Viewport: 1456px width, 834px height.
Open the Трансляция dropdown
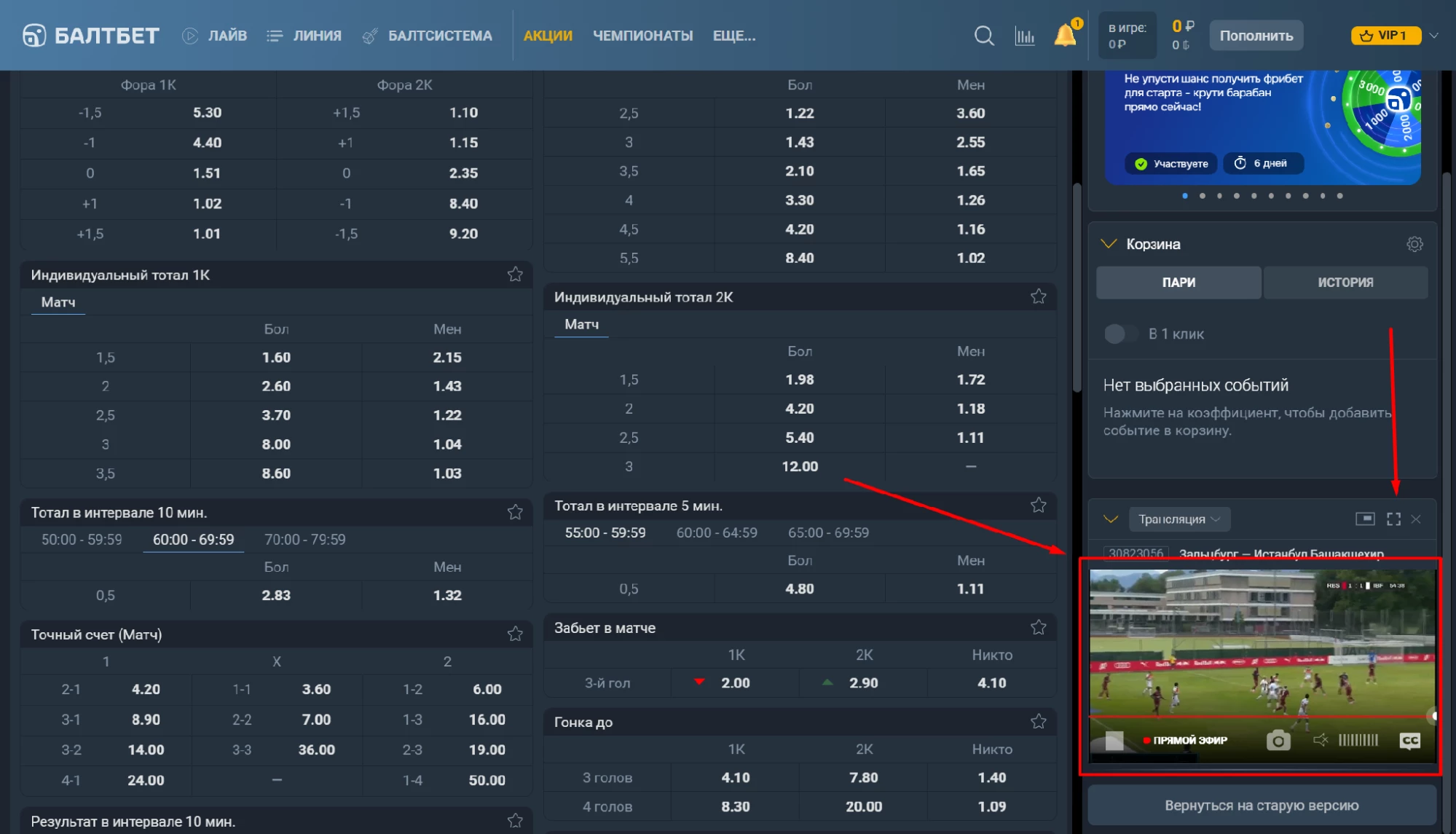point(1180,519)
